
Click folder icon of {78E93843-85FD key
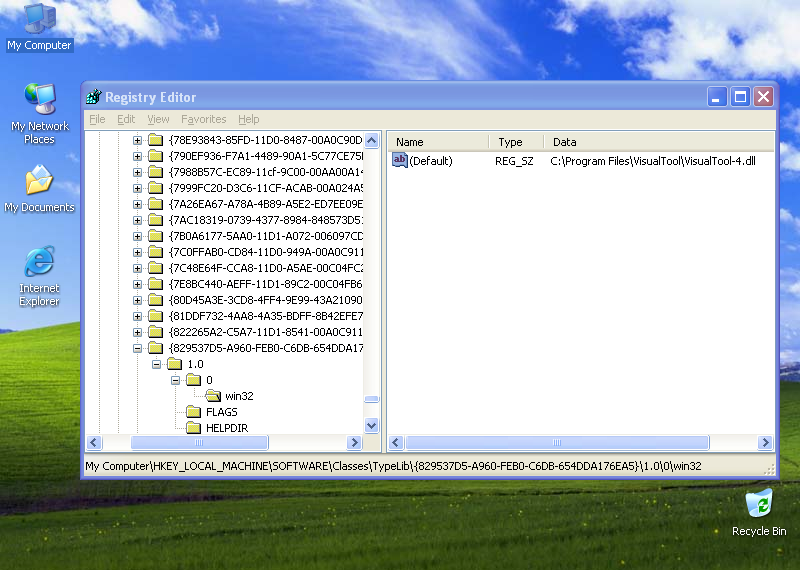coord(156,140)
